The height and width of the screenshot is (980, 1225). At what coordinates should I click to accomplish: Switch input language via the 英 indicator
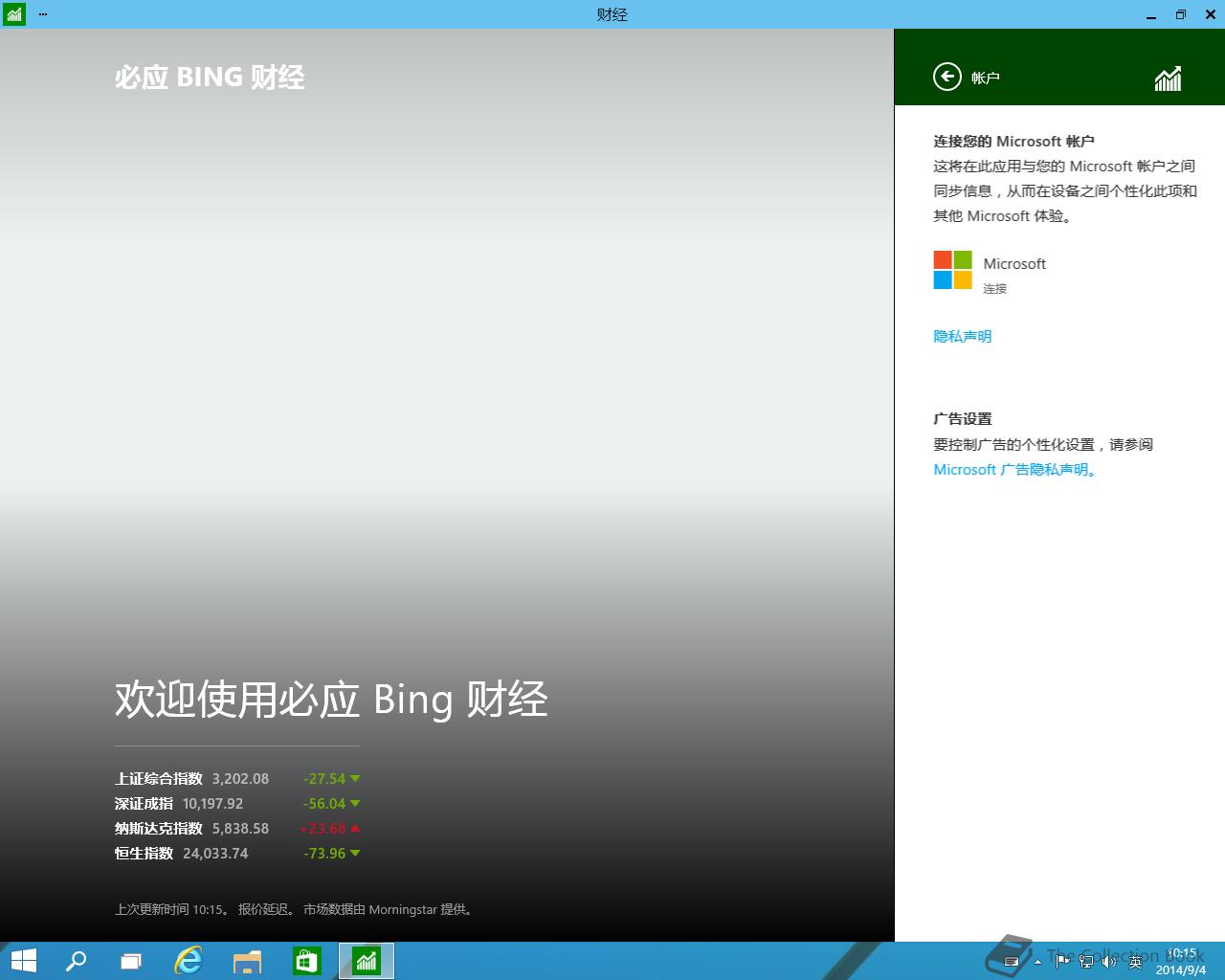coord(1136,961)
